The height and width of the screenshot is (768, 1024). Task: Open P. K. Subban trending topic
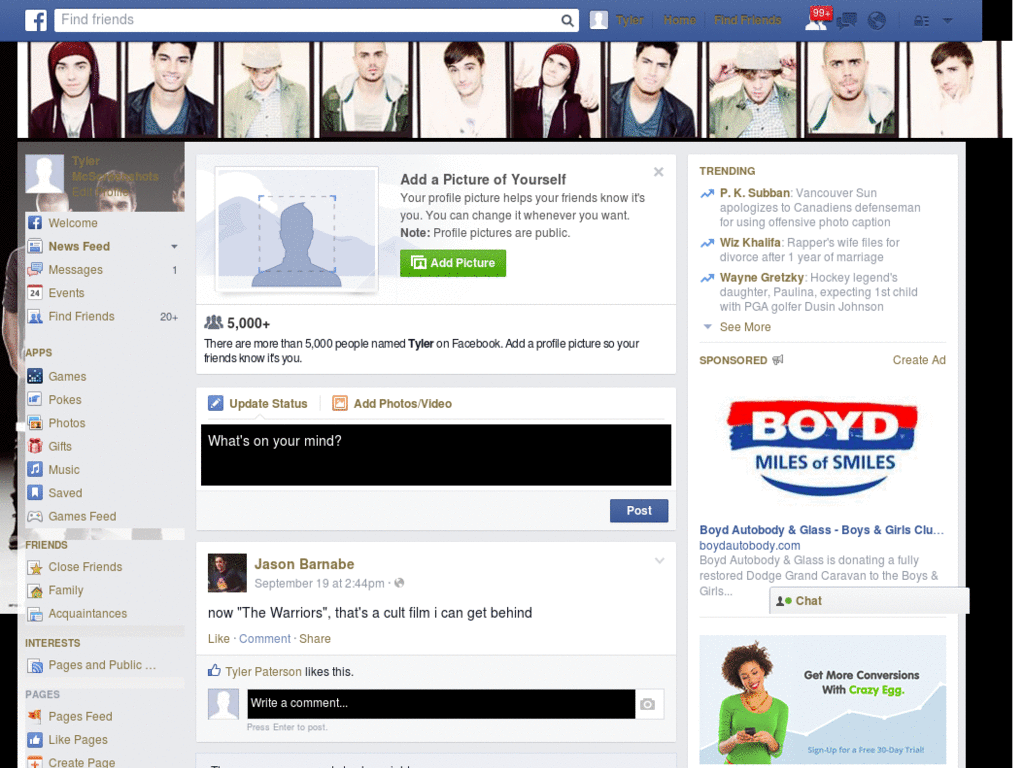[x=754, y=193]
